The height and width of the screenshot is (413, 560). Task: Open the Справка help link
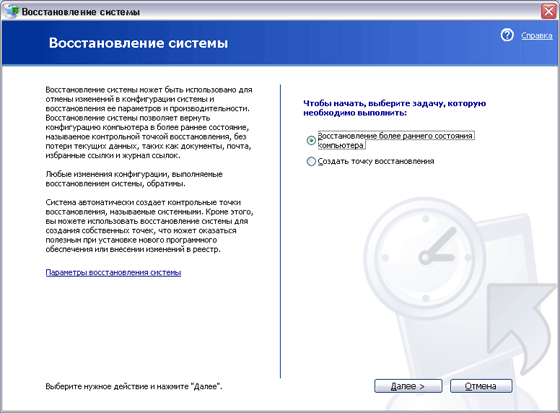point(536,36)
